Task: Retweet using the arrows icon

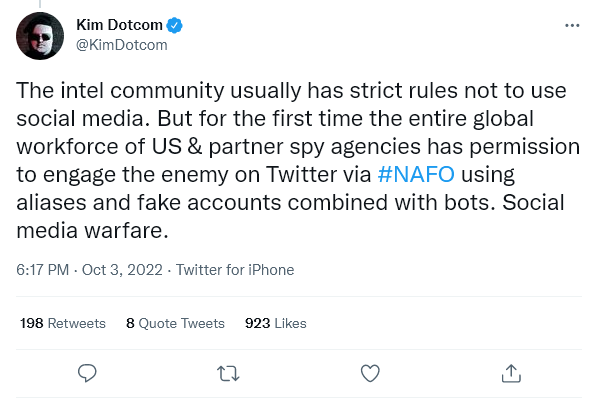Action: pos(228,374)
